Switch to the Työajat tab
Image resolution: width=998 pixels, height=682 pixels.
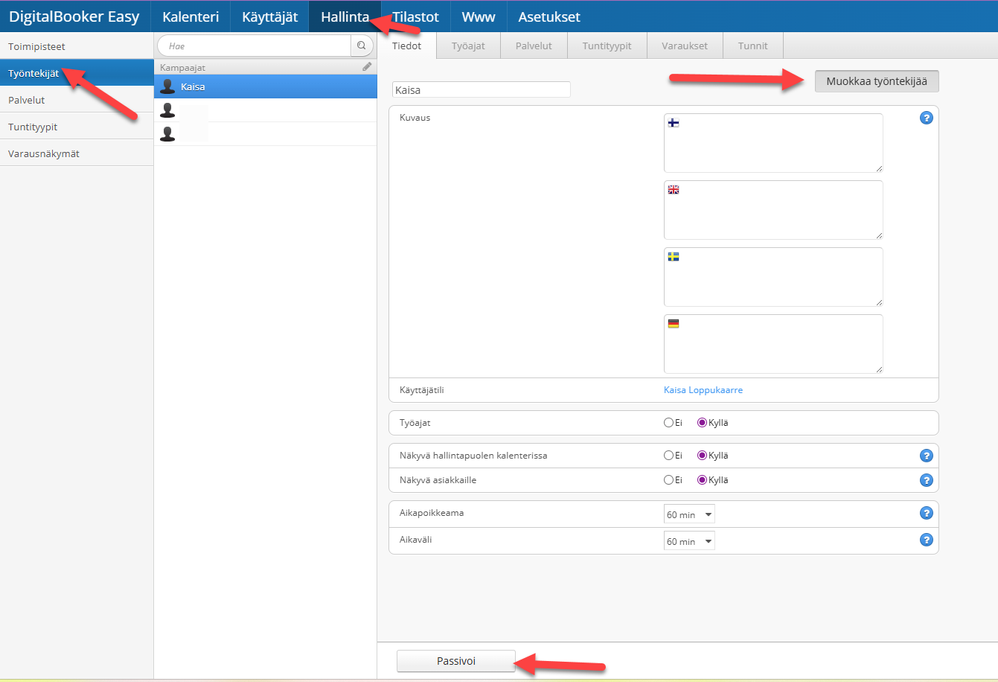(468, 46)
